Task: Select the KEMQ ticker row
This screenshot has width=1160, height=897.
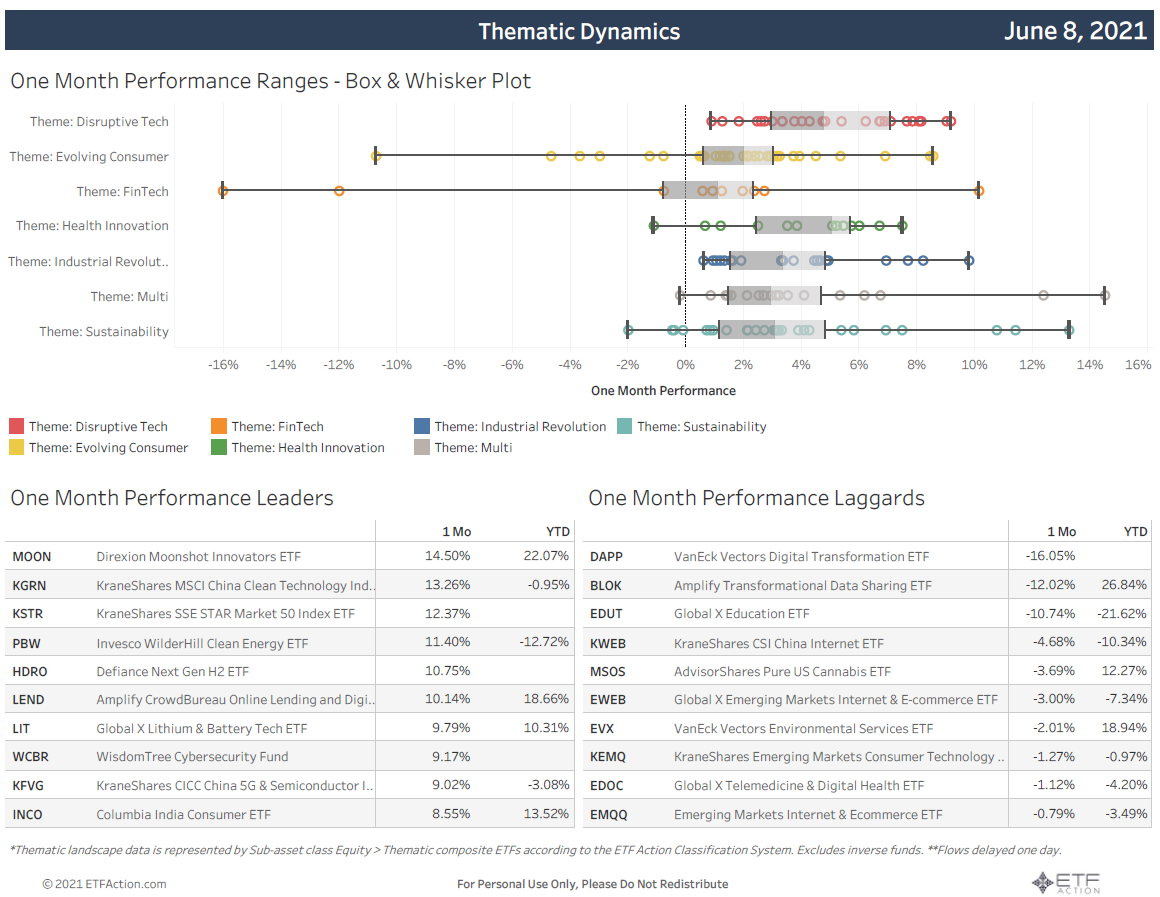Action: coord(867,756)
